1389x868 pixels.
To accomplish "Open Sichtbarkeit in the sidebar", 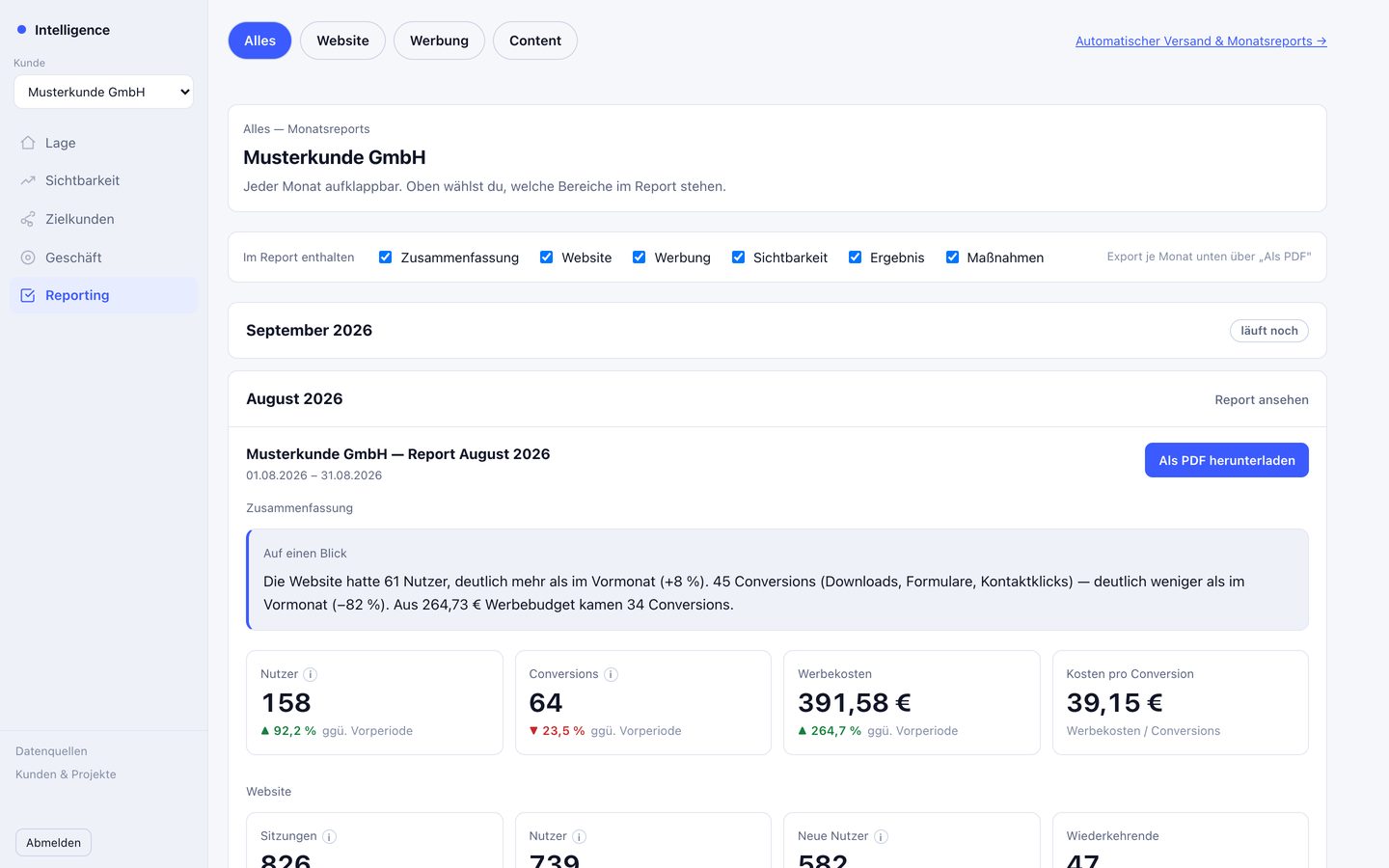I will [x=103, y=180].
